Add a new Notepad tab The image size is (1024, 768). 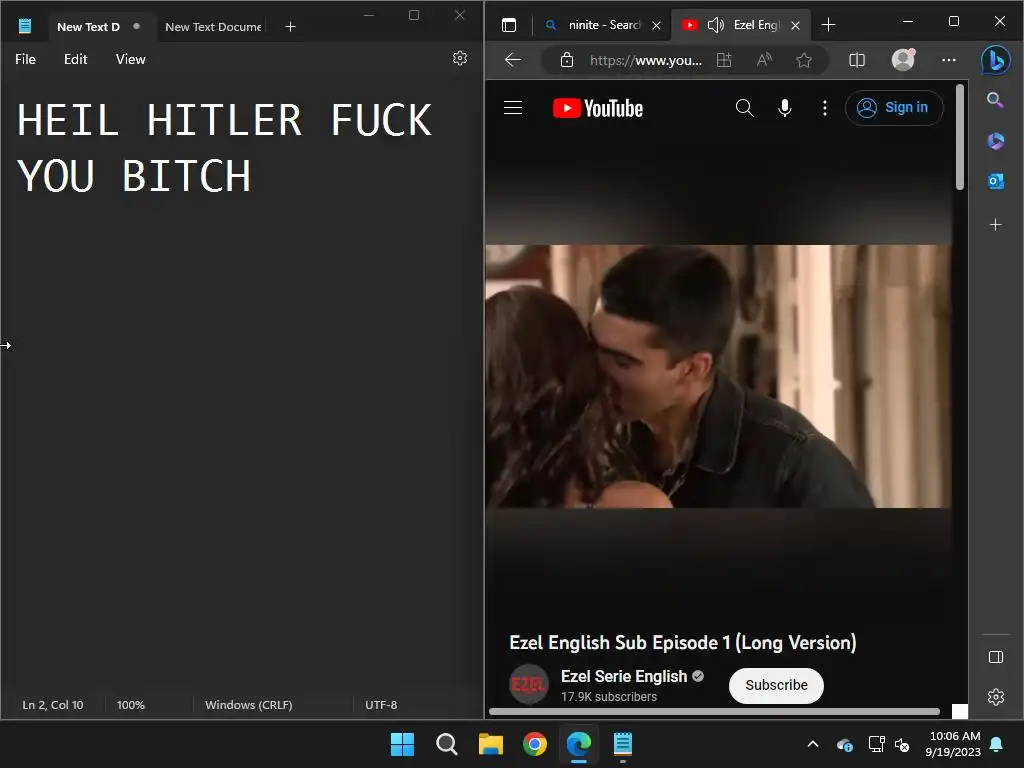click(x=291, y=27)
